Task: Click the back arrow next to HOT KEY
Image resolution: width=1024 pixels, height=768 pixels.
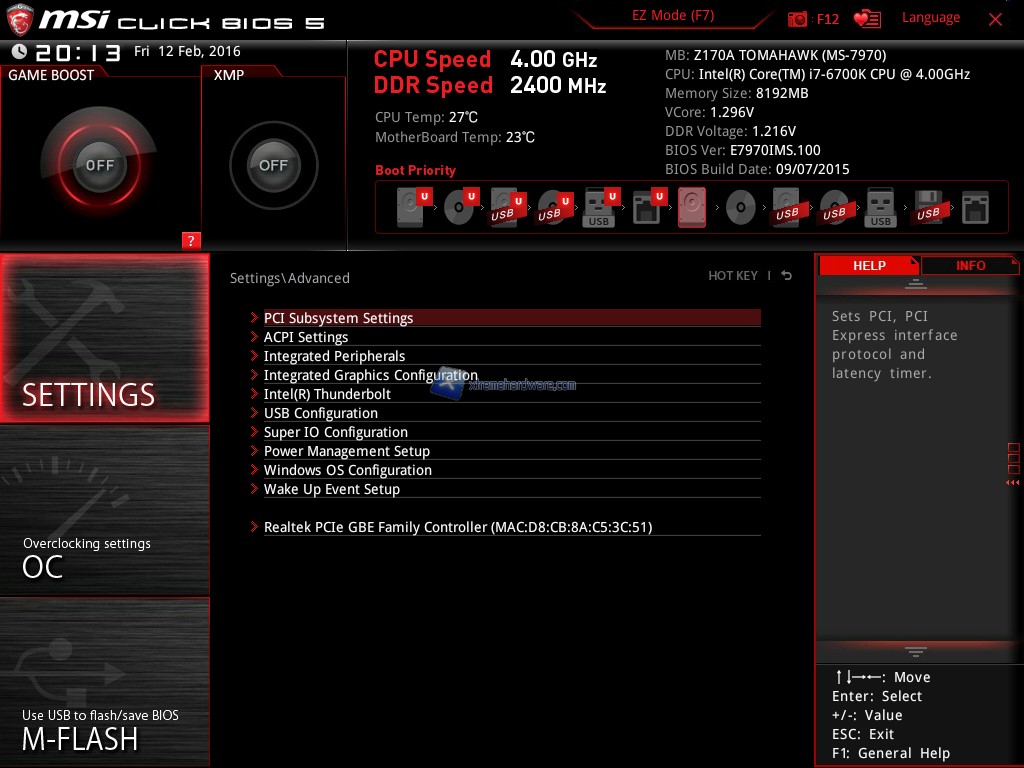Action: tap(787, 276)
